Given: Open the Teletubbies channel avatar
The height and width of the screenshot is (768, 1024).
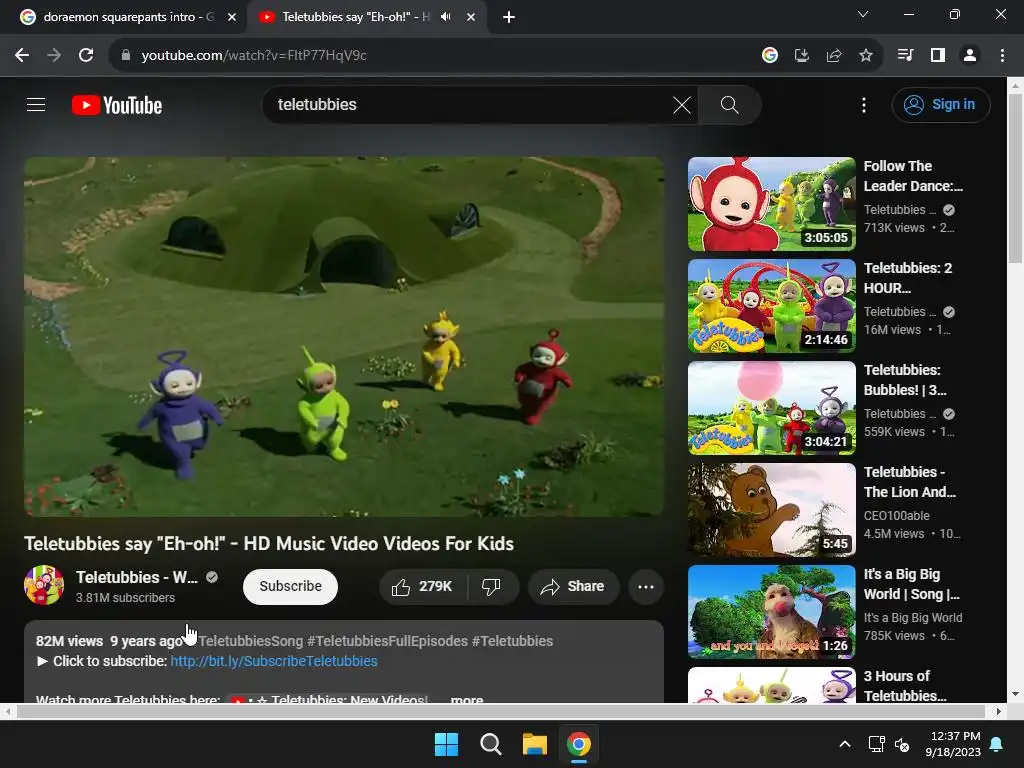Looking at the screenshot, I should pos(44,585).
